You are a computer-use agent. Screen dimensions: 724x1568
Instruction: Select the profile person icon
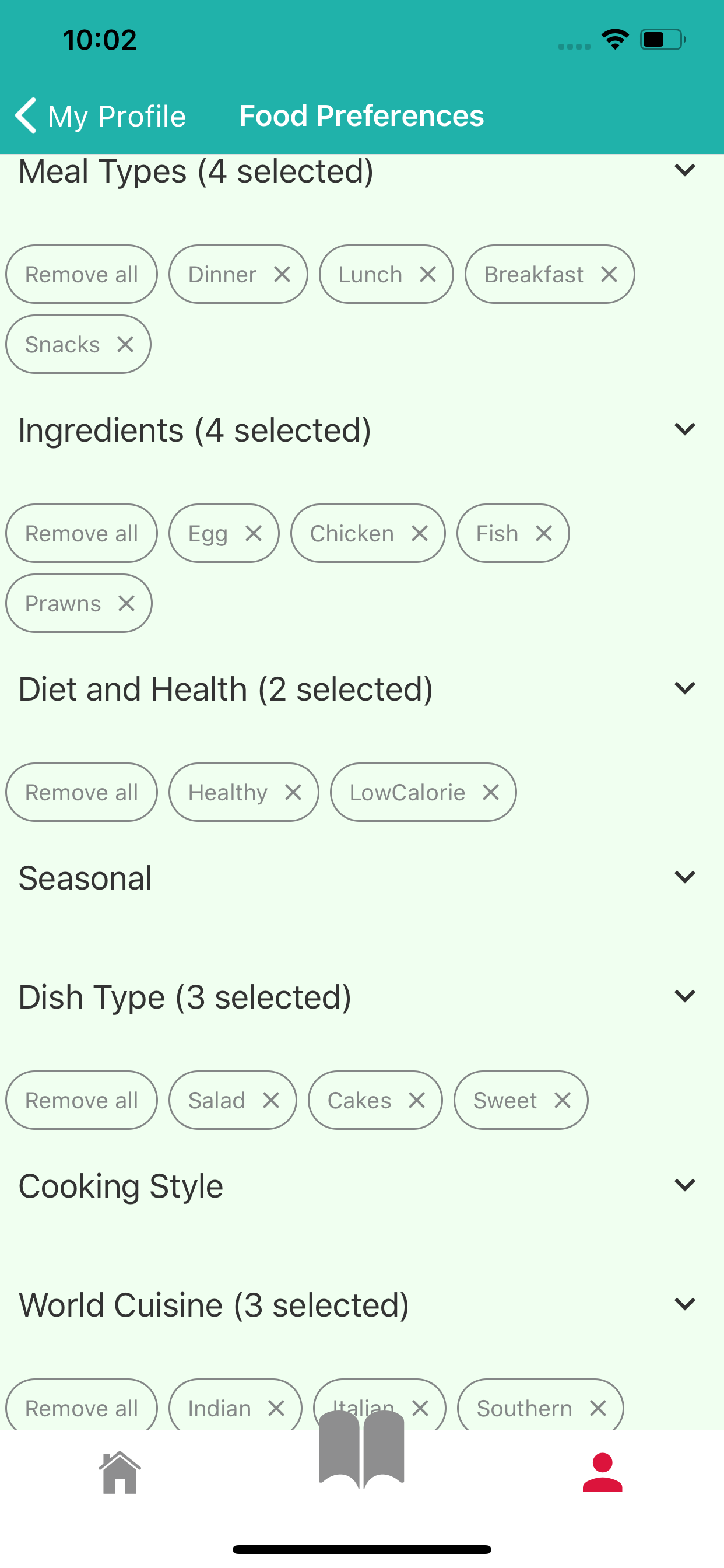point(602,1472)
